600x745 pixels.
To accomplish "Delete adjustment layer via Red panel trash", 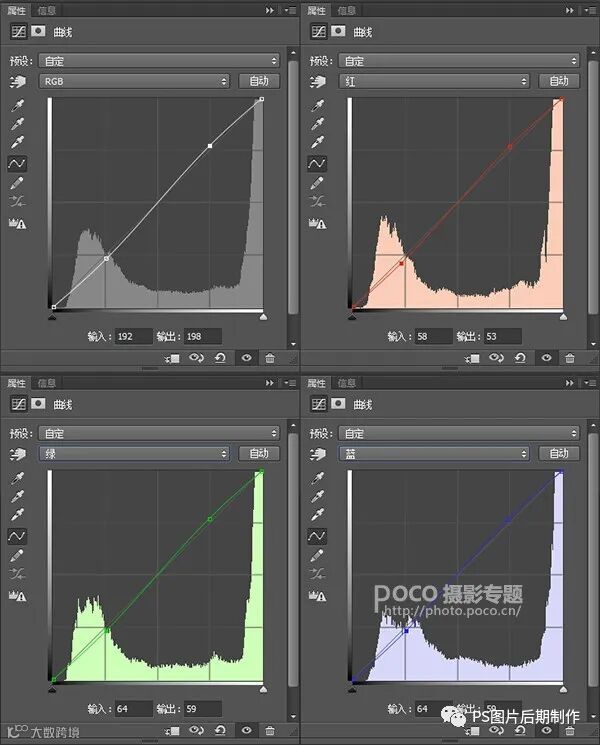I will (x=570, y=358).
